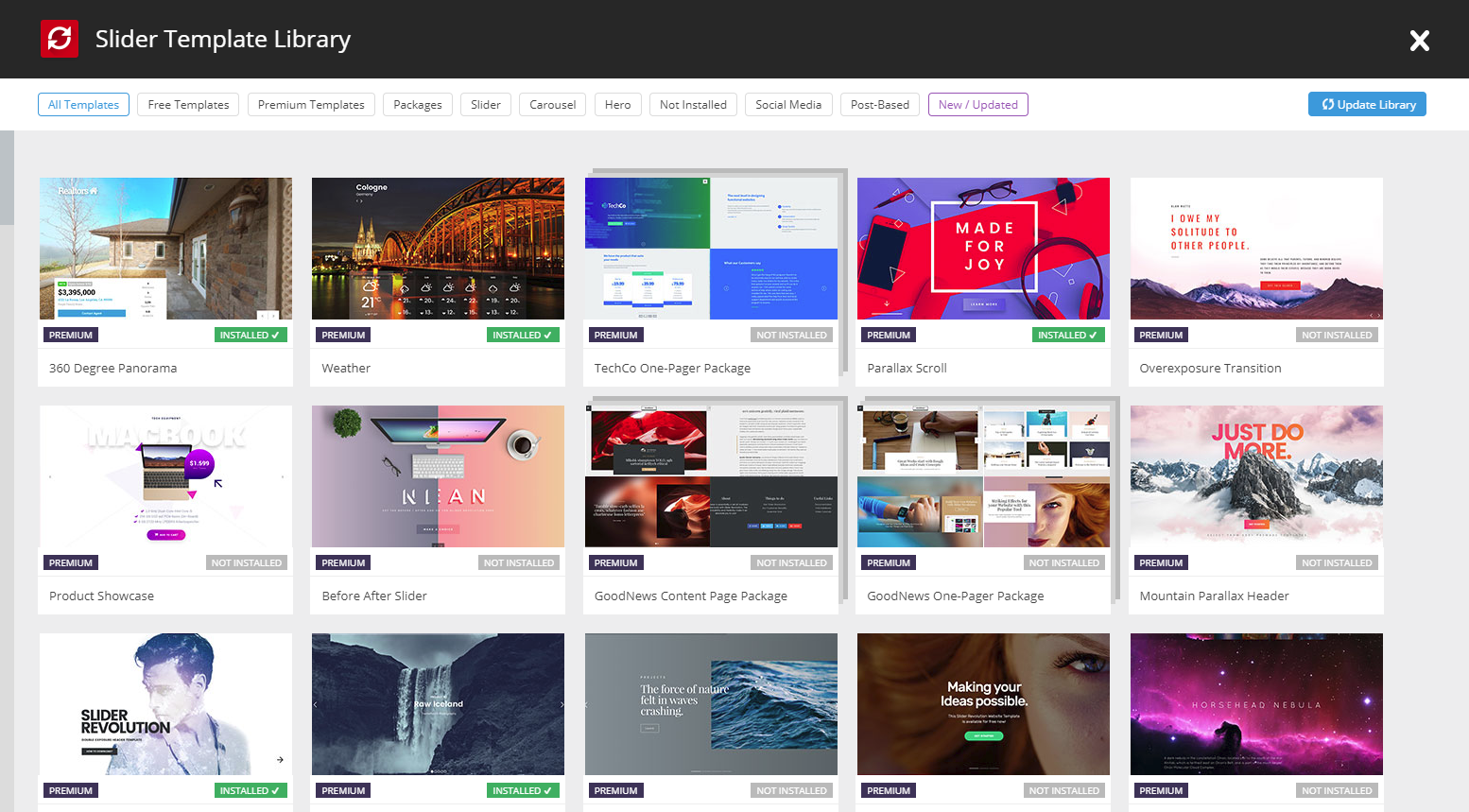Click the arrow on the Slider Revolution template thumbnail
Screen dimensions: 1469x812
[280, 758]
